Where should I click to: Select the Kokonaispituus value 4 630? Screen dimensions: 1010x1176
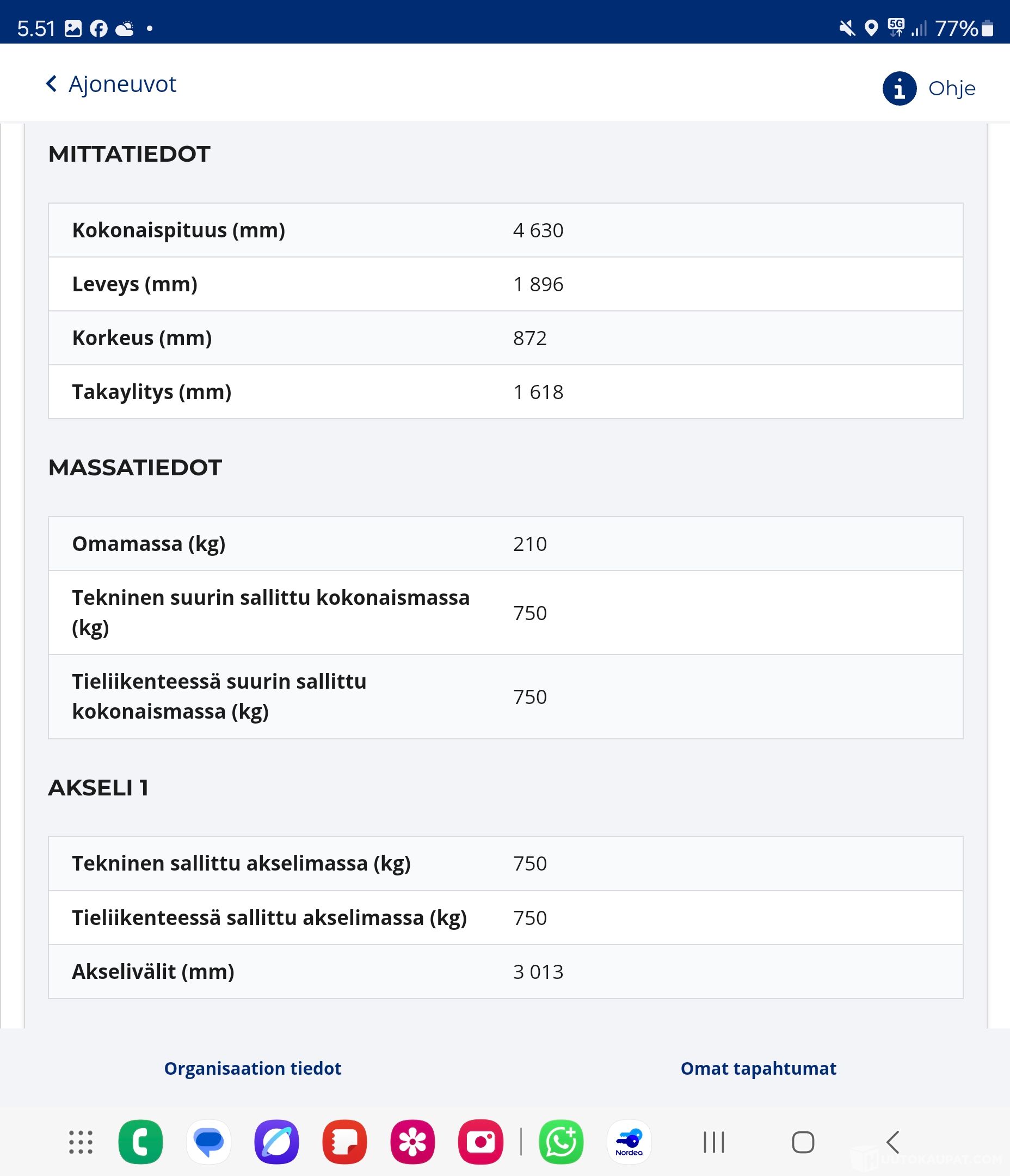538,230
